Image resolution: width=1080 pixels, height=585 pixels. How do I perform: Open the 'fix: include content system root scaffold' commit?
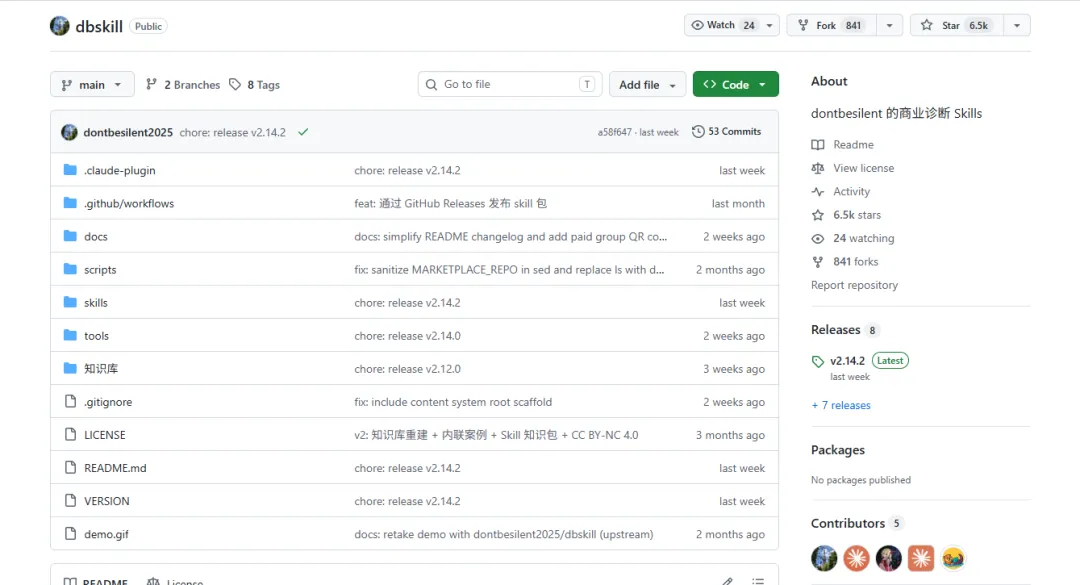453,402
